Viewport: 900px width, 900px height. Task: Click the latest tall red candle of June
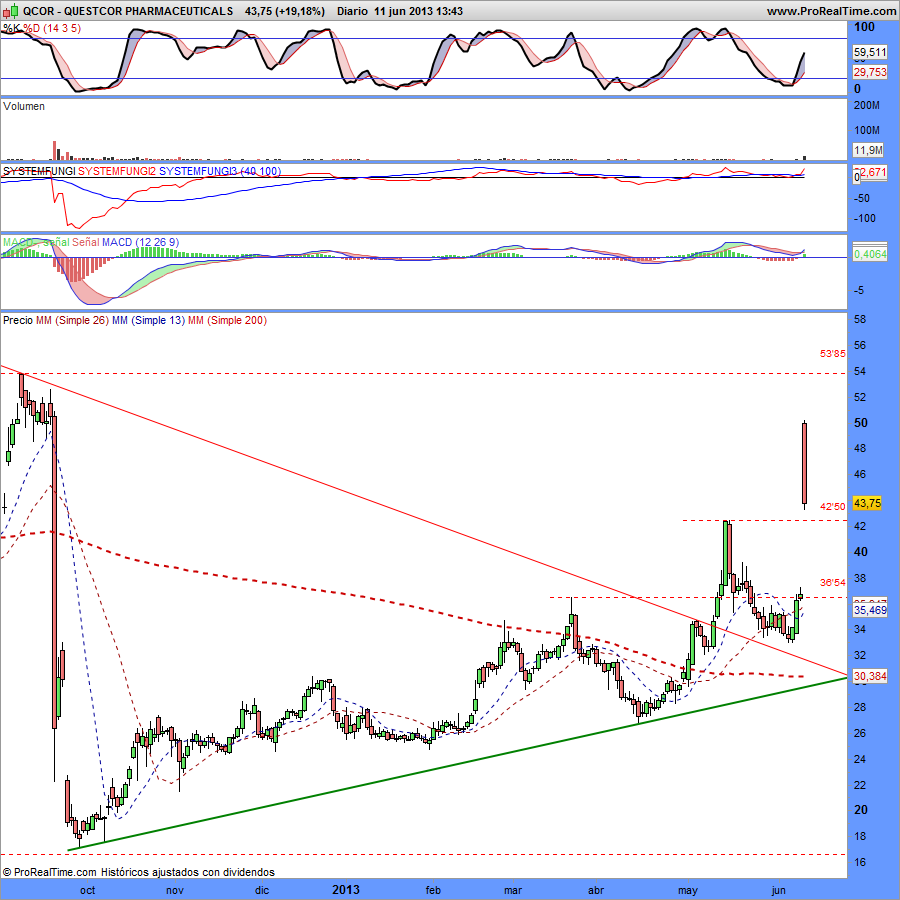point(805,464)
